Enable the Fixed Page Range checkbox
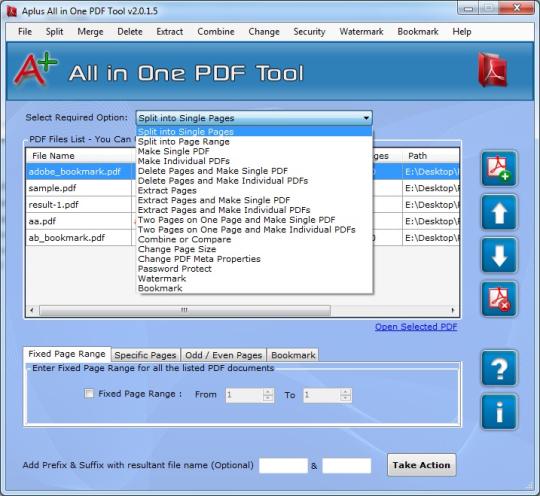540x496 pixels. click(x=89, y=393)
